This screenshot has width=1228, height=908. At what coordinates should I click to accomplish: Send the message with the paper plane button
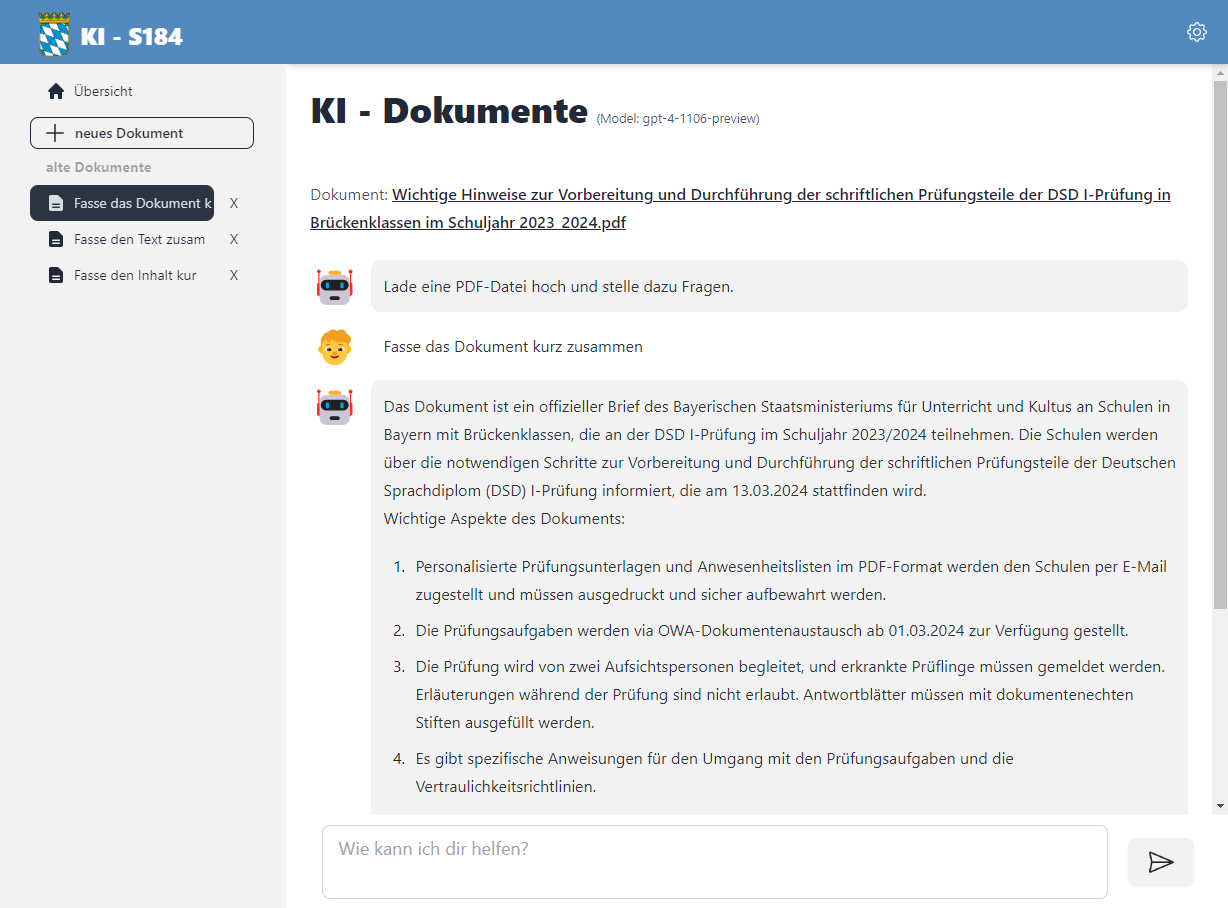[1160, 862]
